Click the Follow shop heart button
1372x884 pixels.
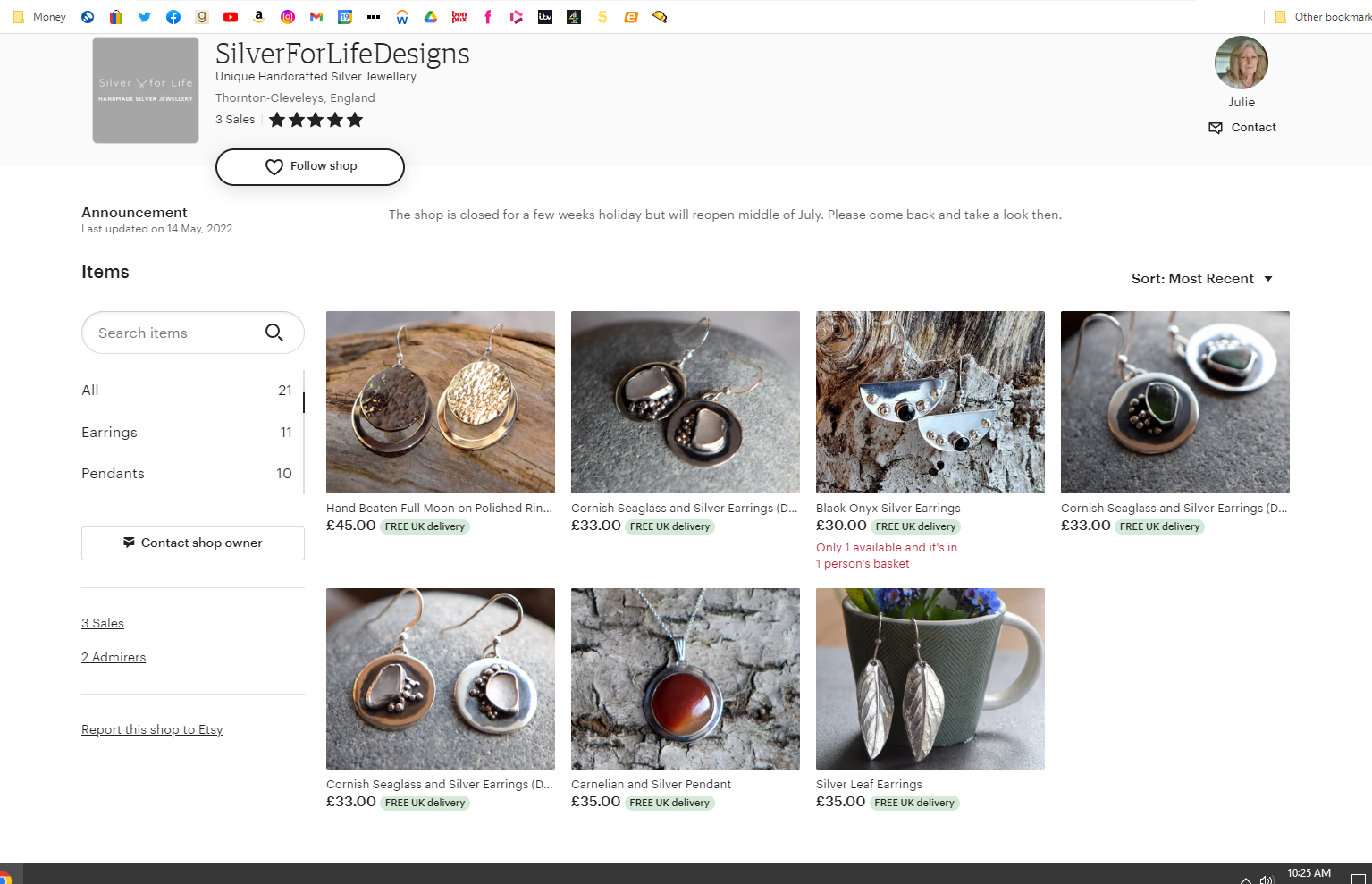click(x=310, y=167)
